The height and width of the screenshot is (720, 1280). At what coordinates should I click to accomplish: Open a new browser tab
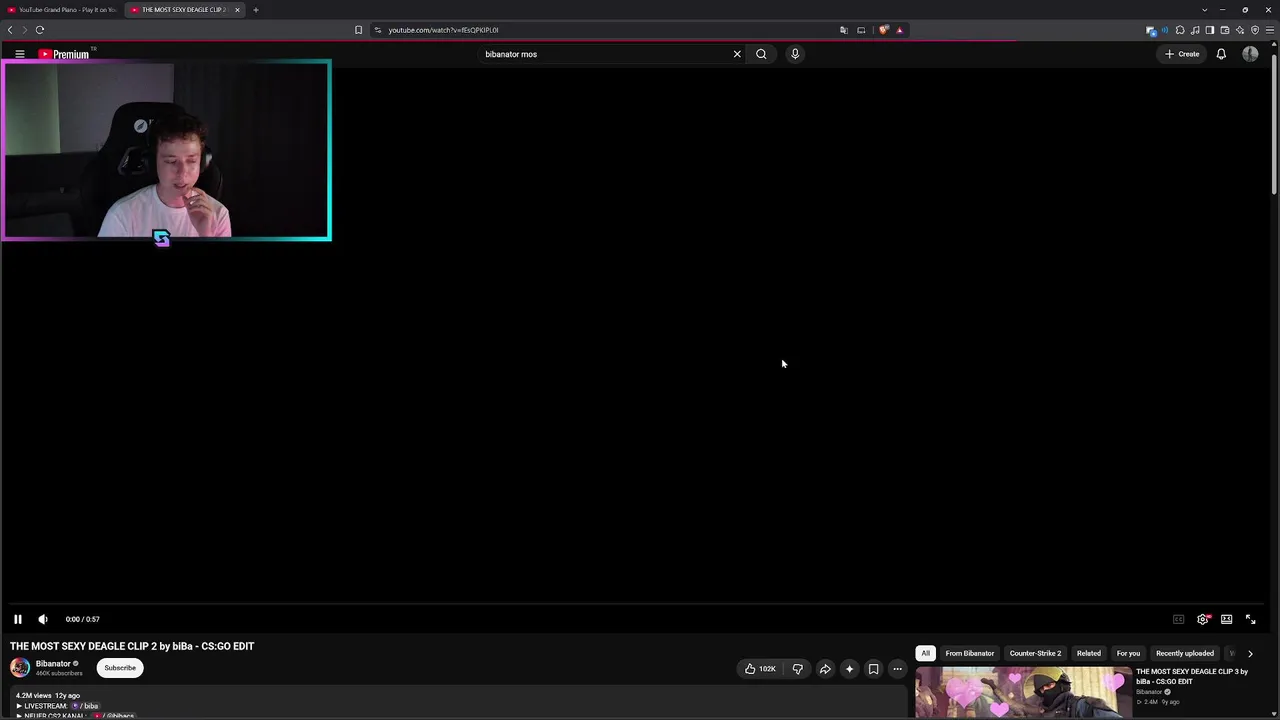point(256,10)
